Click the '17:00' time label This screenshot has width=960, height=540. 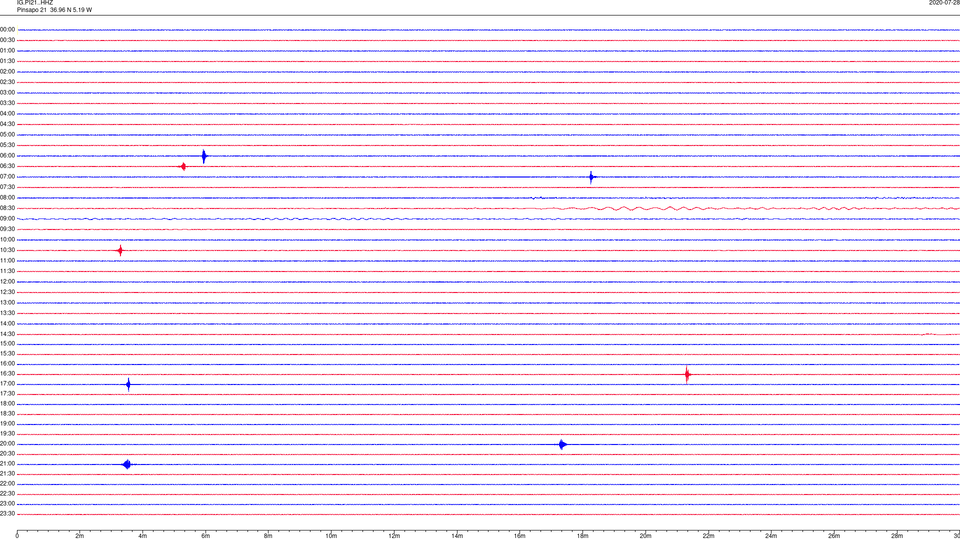pyautogui.click(x=7, y=384)
